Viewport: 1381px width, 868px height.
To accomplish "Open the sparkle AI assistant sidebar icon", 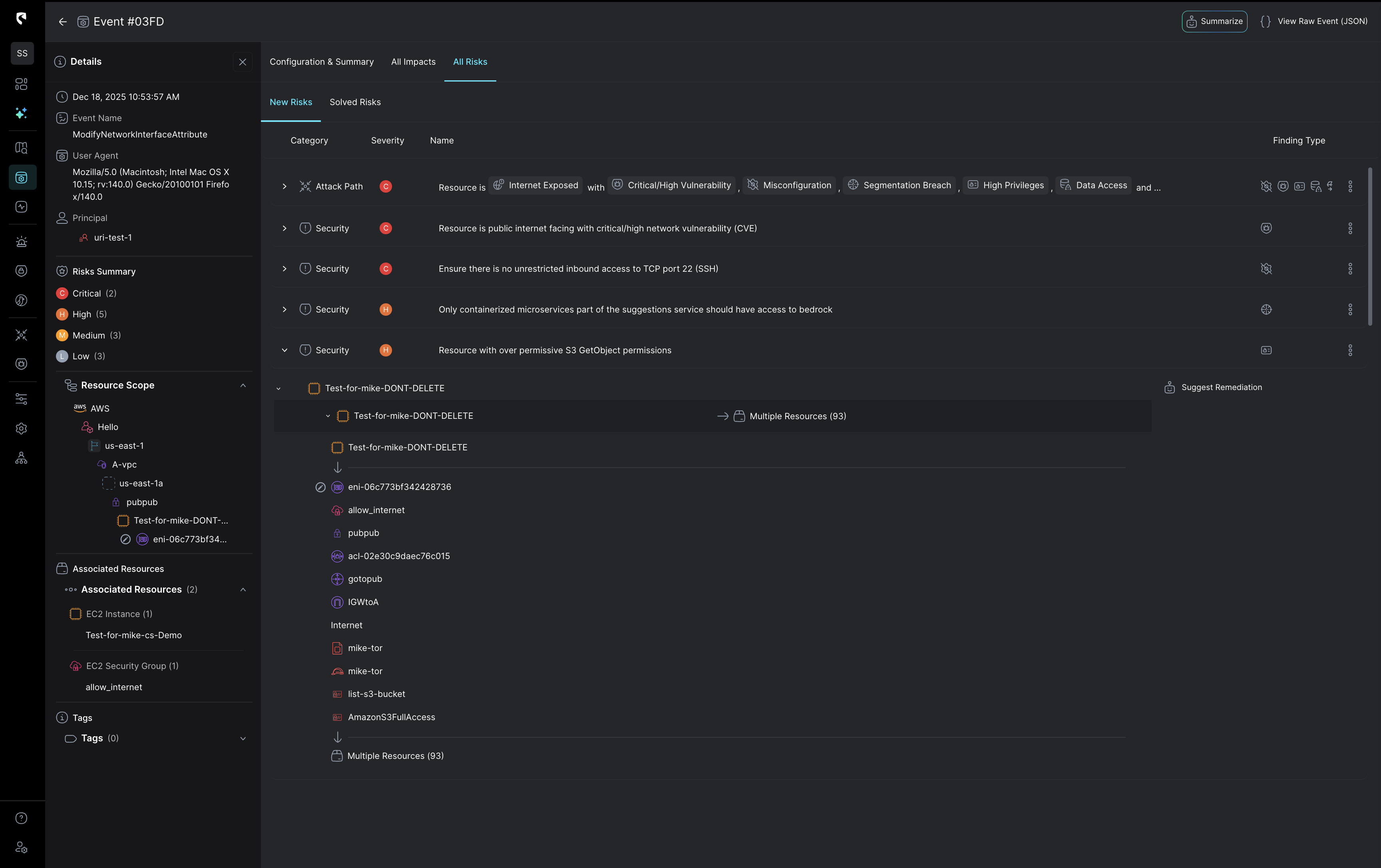I will tap(21, 113).
